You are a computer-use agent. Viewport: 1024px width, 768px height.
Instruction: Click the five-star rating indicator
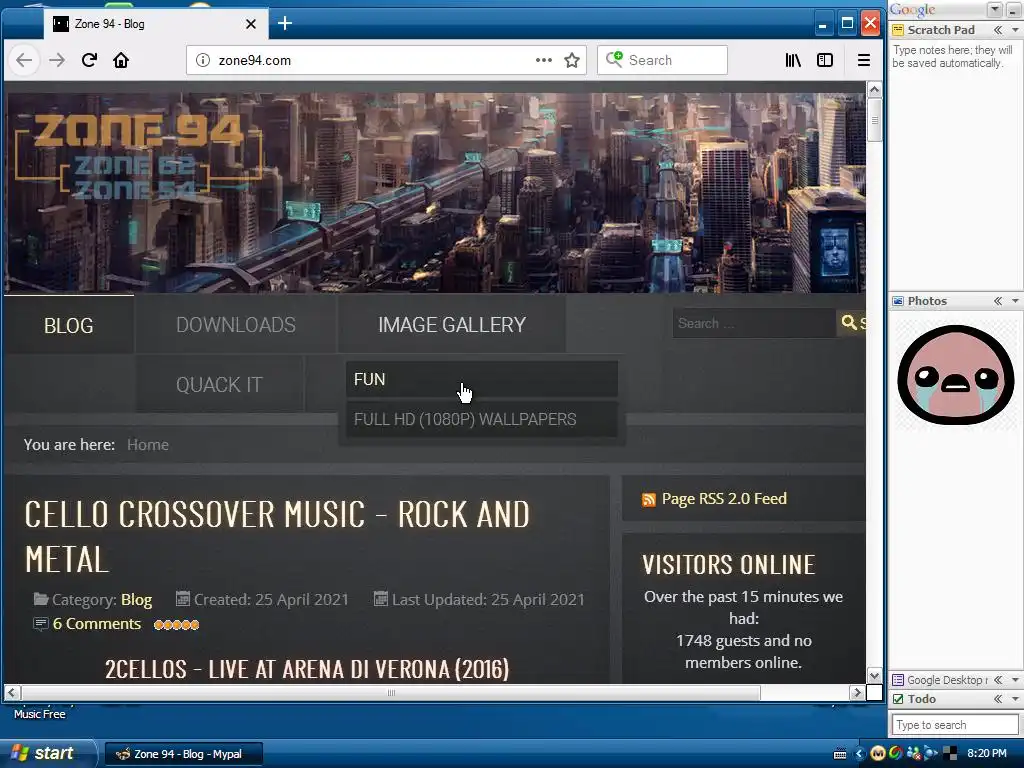[x=176, y=625]
